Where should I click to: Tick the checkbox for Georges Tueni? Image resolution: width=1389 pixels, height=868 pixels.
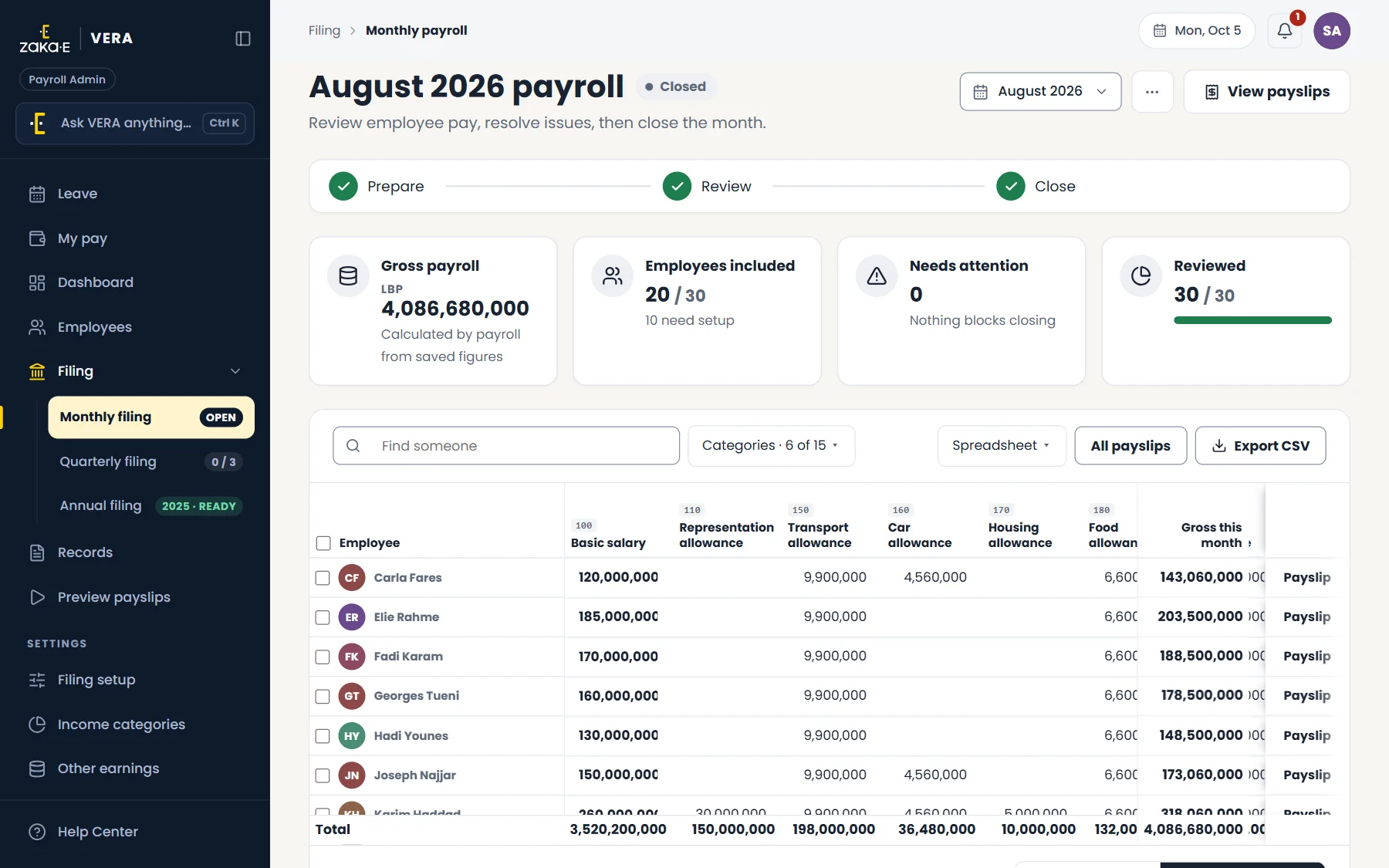point(323,696)
